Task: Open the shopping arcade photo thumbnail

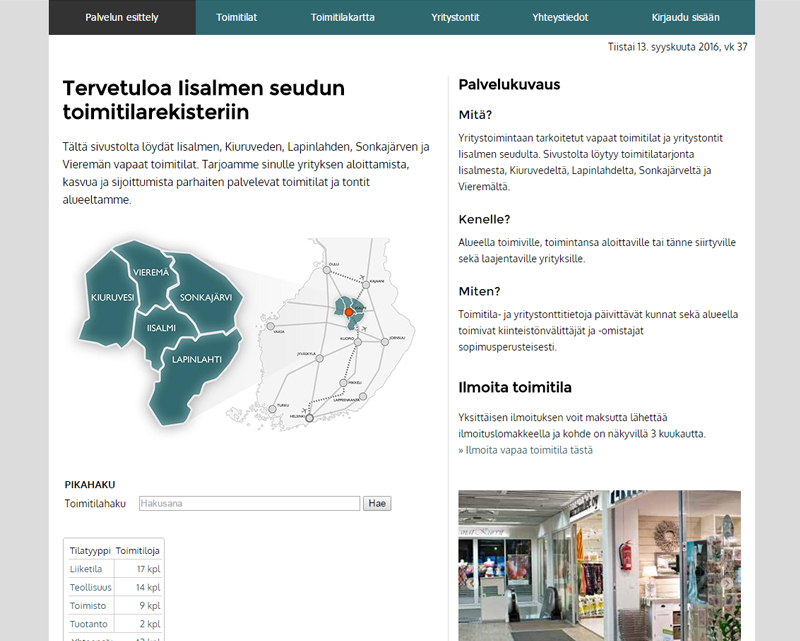Action: click(x=599, y=565)
